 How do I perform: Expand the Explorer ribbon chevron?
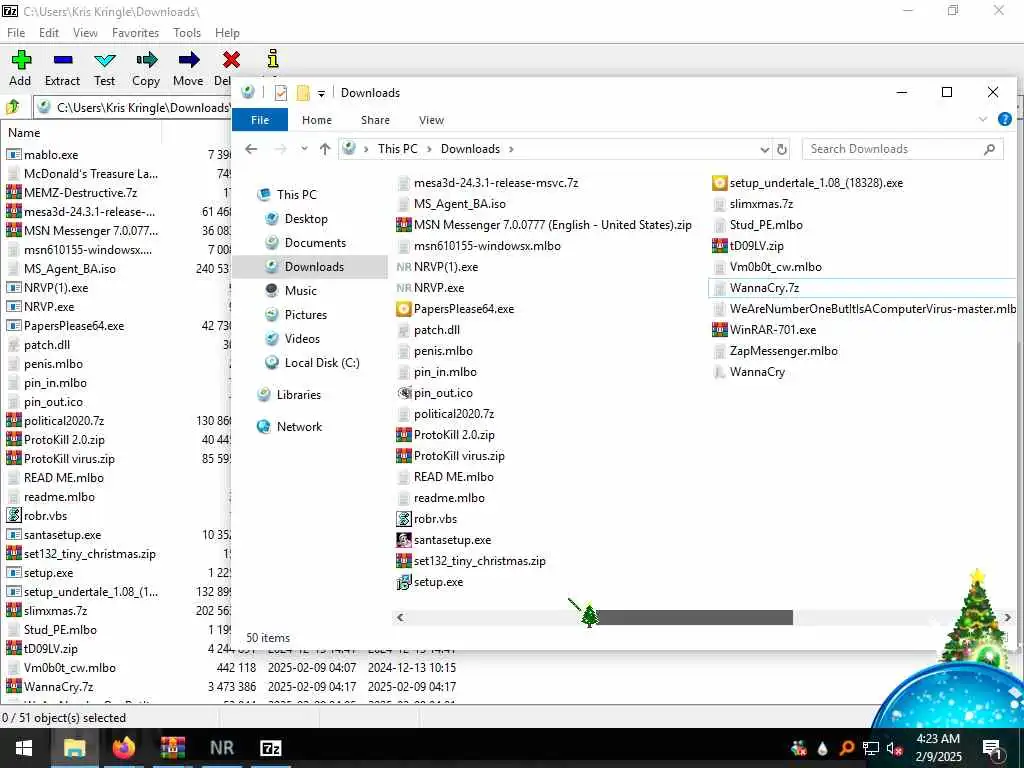tap(983, 120)
